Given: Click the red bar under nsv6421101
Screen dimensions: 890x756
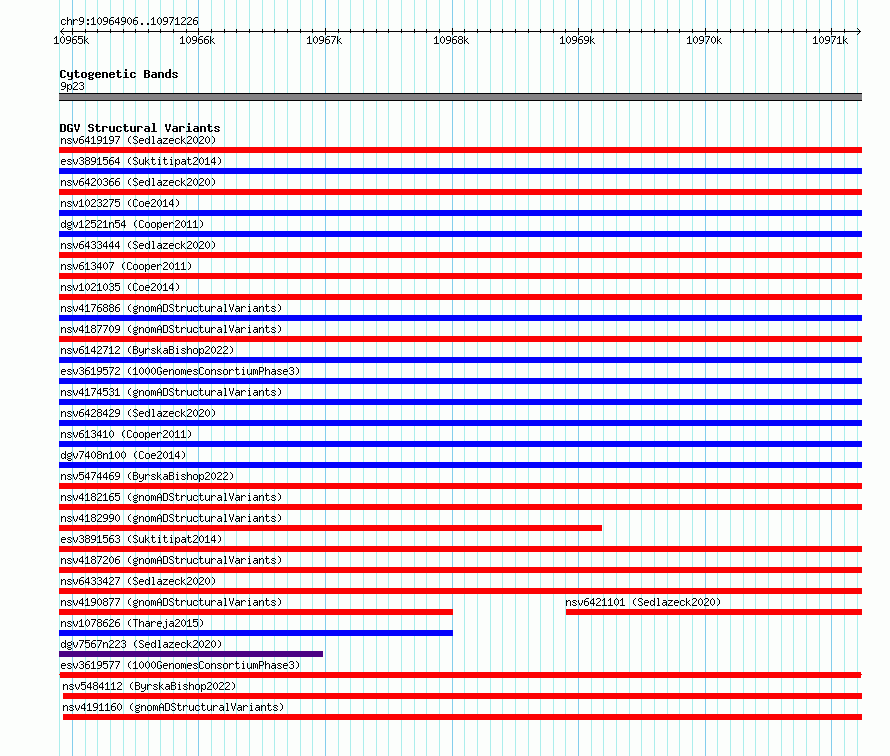Looking at the screenshot, I should 714,612.
